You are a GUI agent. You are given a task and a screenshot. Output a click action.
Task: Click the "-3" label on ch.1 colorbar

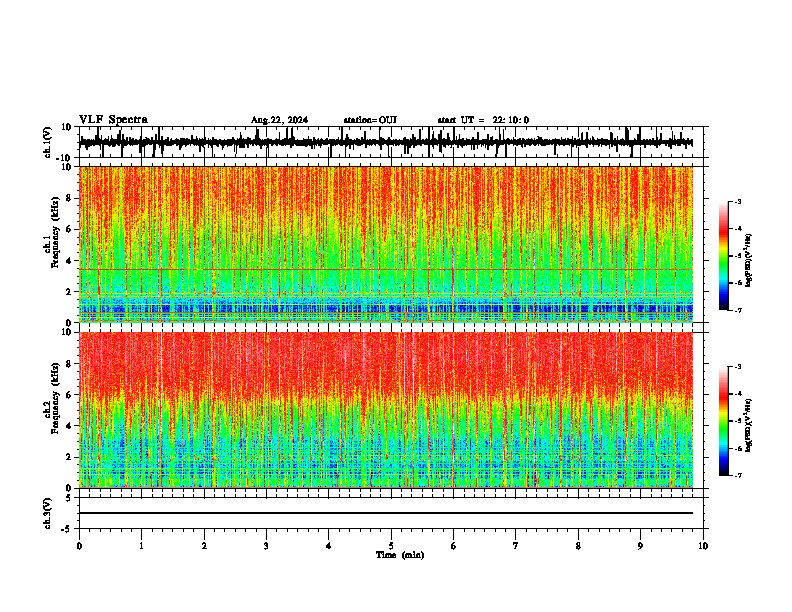[737, 202]
